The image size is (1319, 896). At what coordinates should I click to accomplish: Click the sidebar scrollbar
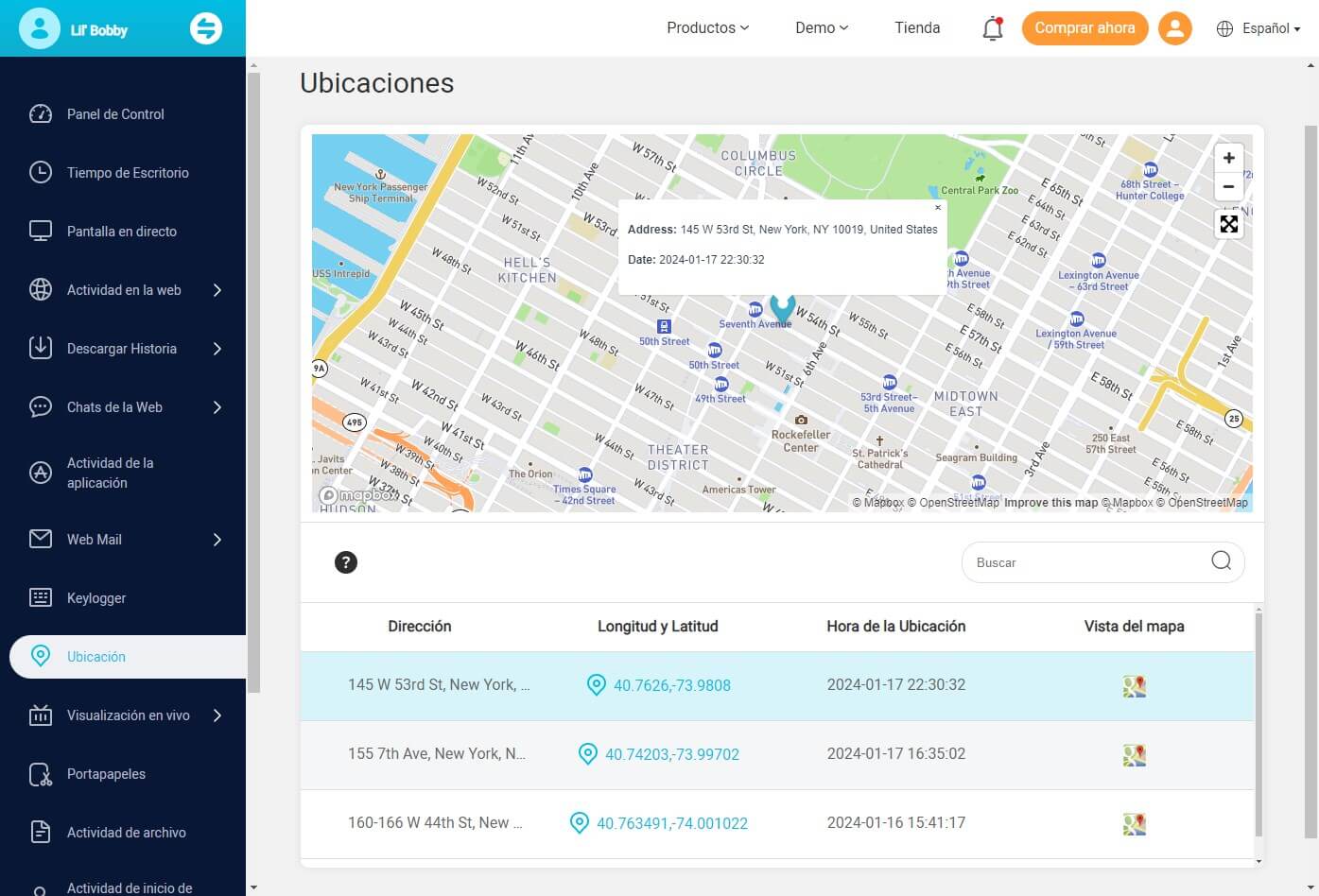click(x=252, y=383)
